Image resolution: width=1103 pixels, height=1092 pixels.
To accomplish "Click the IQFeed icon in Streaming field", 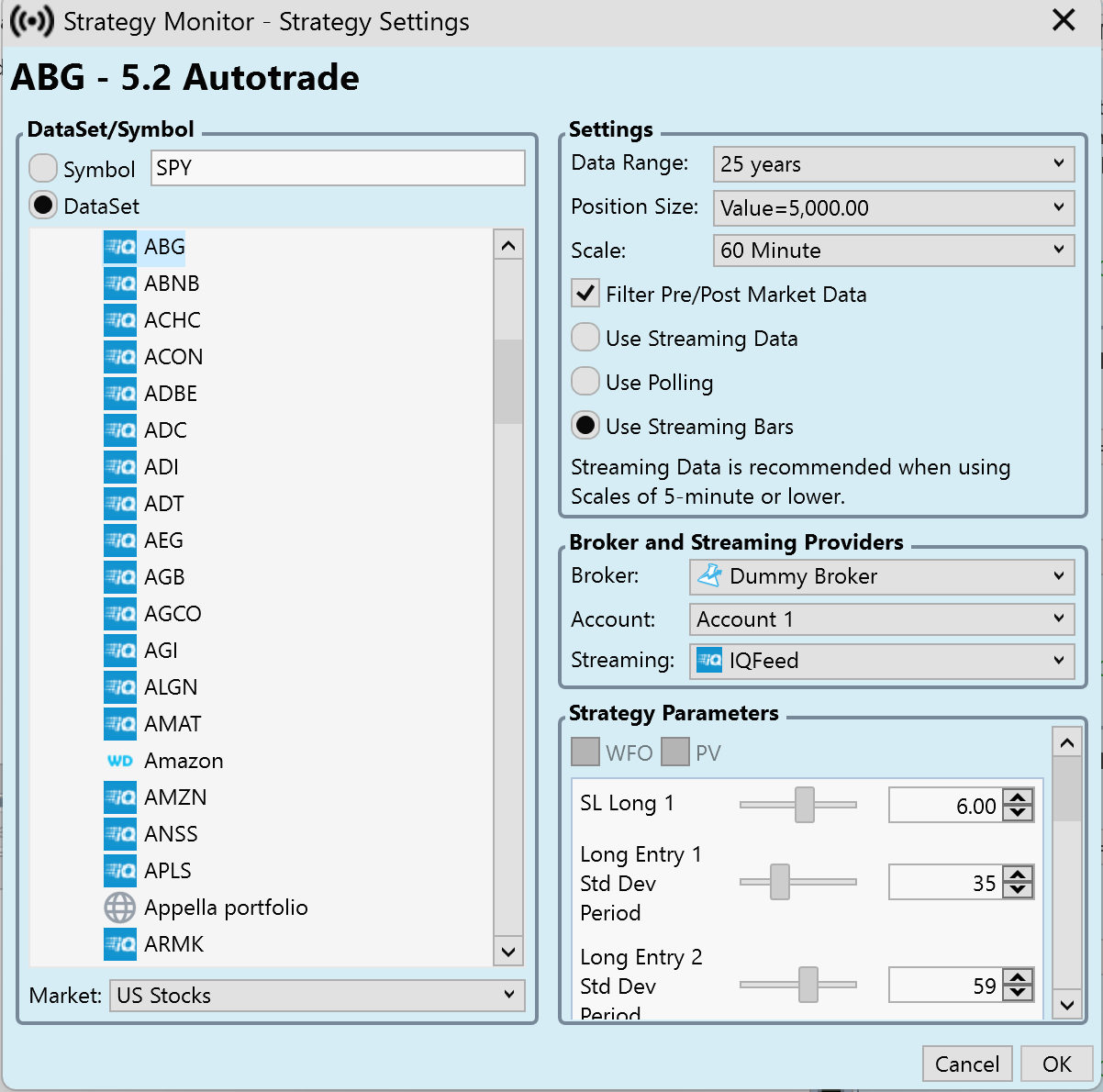I will pos(709,661).
